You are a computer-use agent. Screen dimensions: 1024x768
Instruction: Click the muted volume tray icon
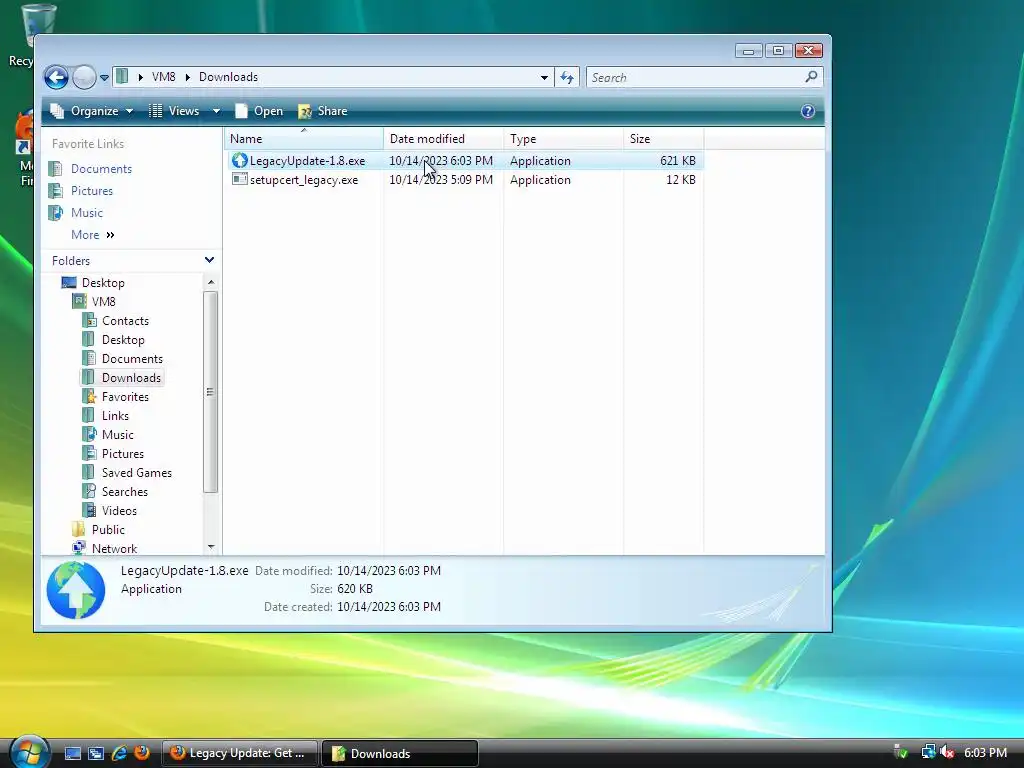point(947,752)
